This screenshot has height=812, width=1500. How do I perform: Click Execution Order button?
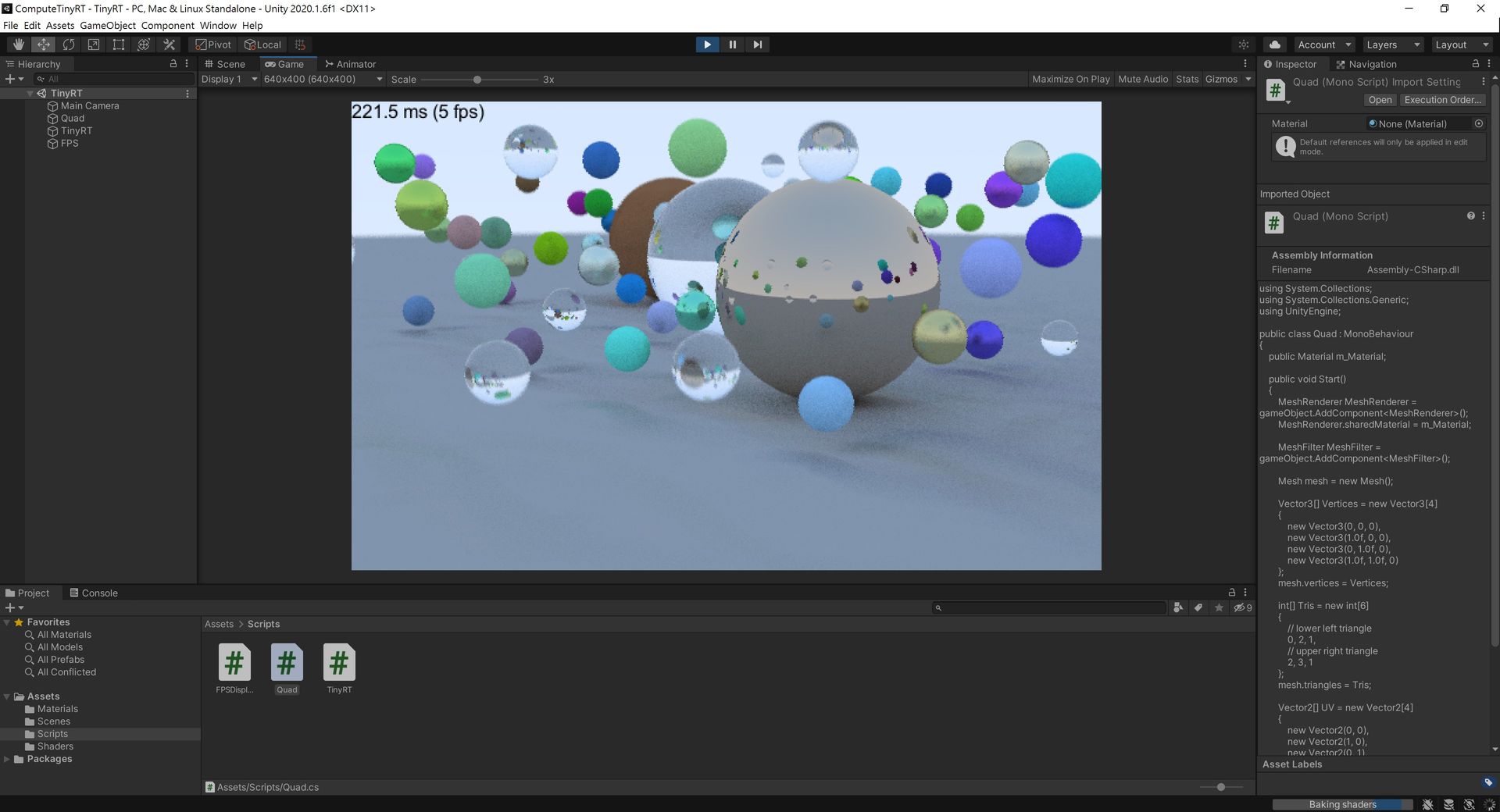coord(1442,100)
